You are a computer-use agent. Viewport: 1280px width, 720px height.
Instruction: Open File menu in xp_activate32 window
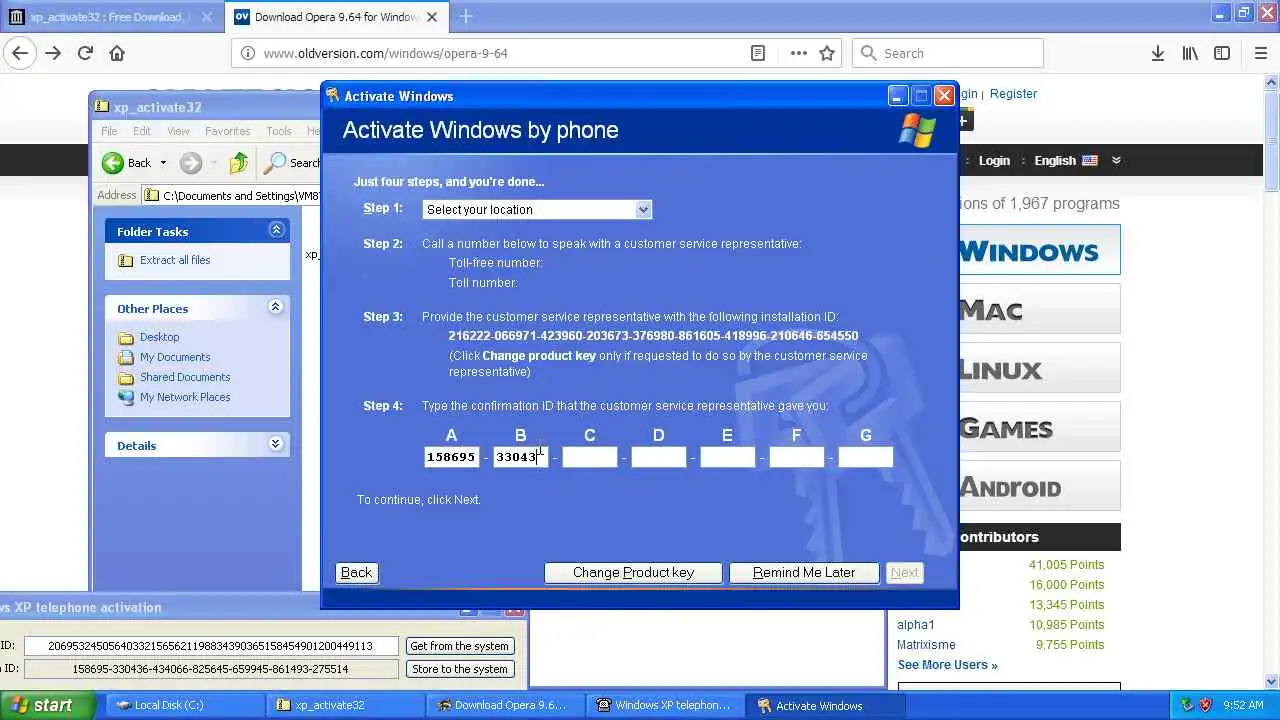click(109, 131)
